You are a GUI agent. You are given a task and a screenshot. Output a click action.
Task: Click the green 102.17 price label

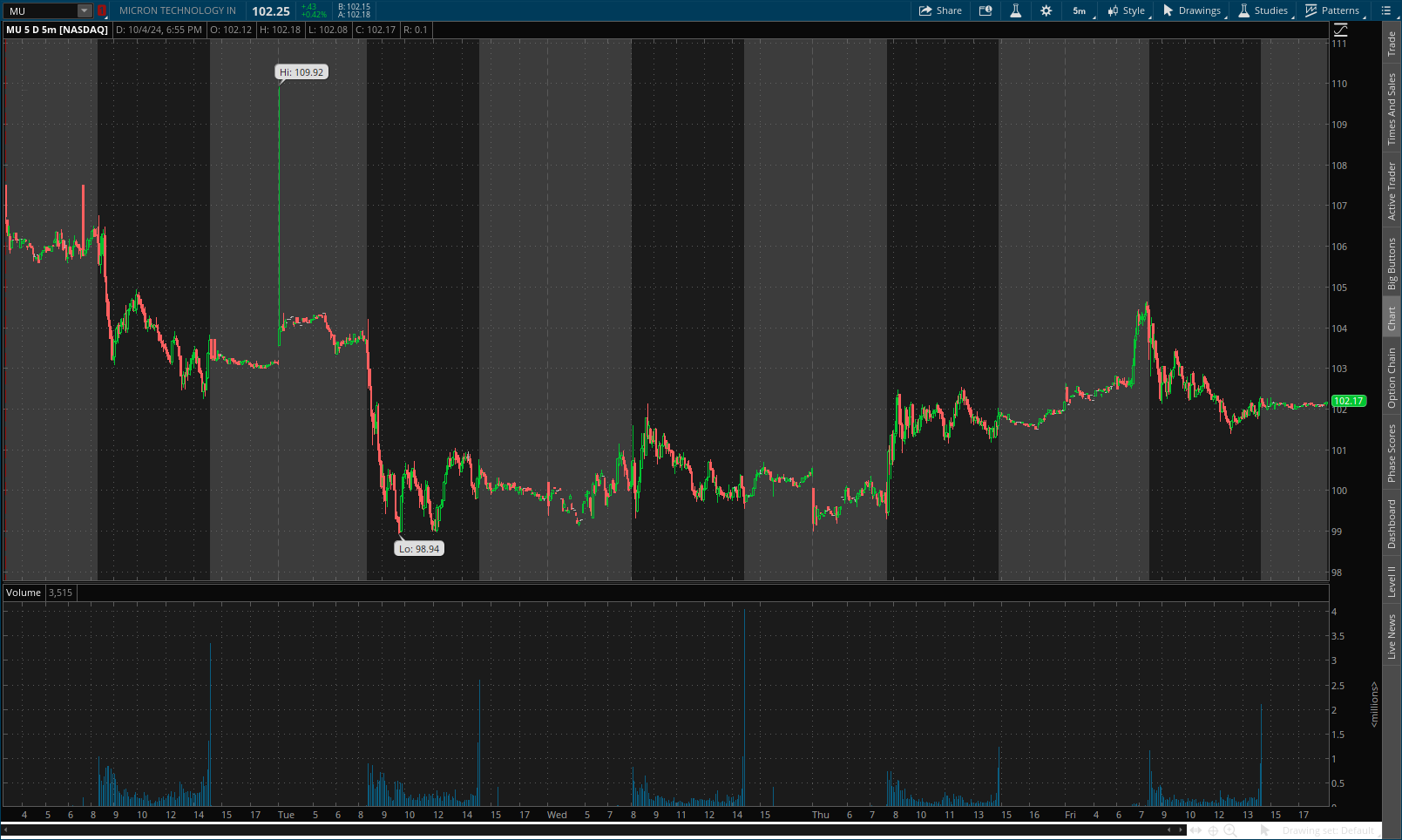(x=1350, y=402)
